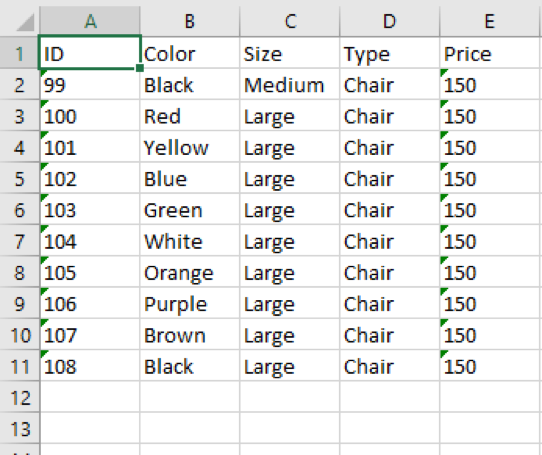Screen dimensions: 542x455
Task: Select row 5 header
Action: point(20,179)
